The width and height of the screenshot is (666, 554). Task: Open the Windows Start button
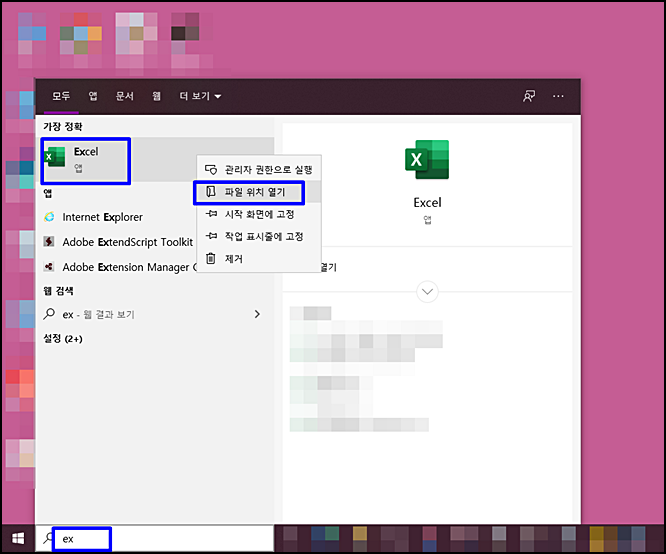(18, 539)
